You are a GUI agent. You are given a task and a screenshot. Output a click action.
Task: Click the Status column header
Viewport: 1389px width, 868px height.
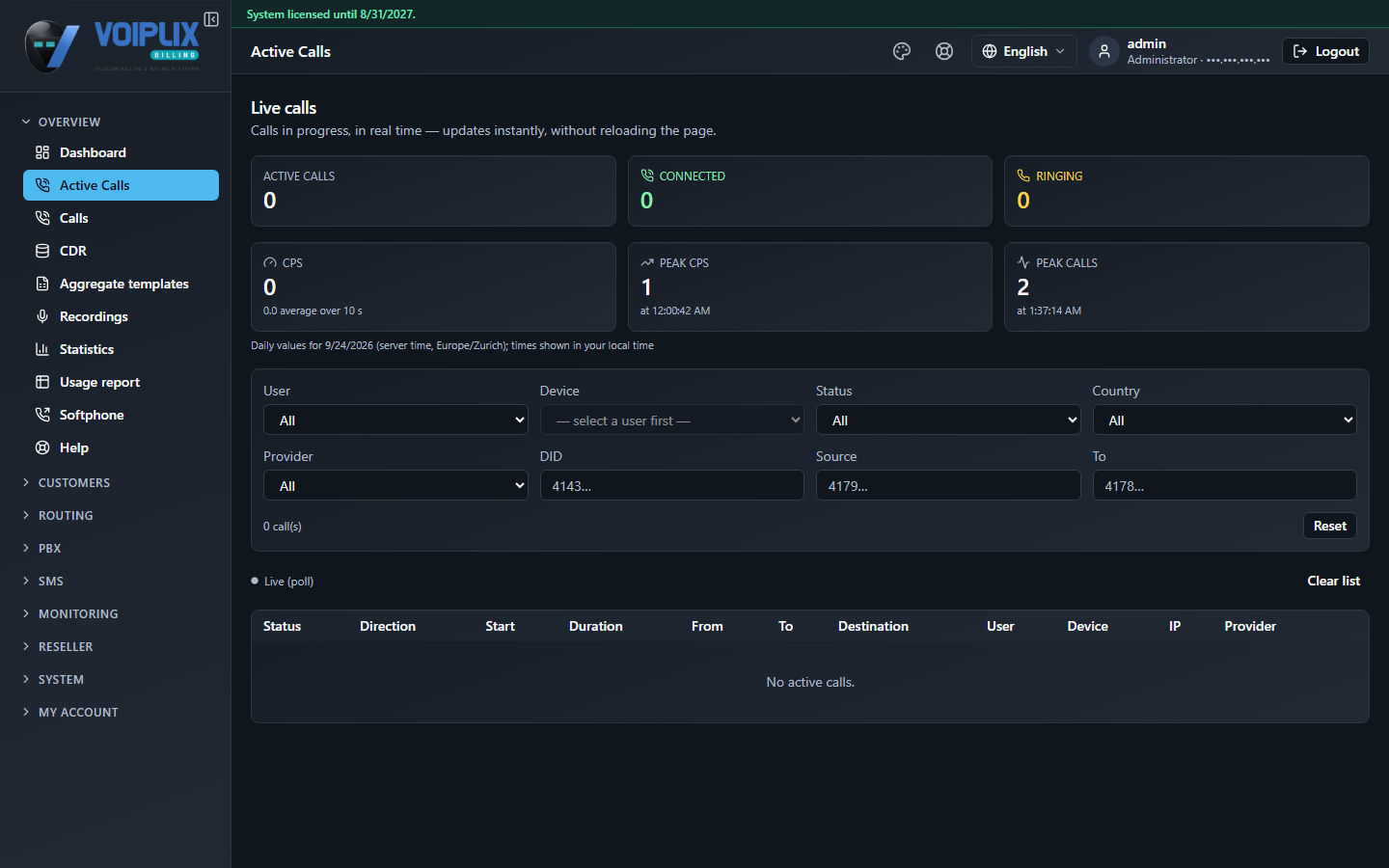pos(282,626)
